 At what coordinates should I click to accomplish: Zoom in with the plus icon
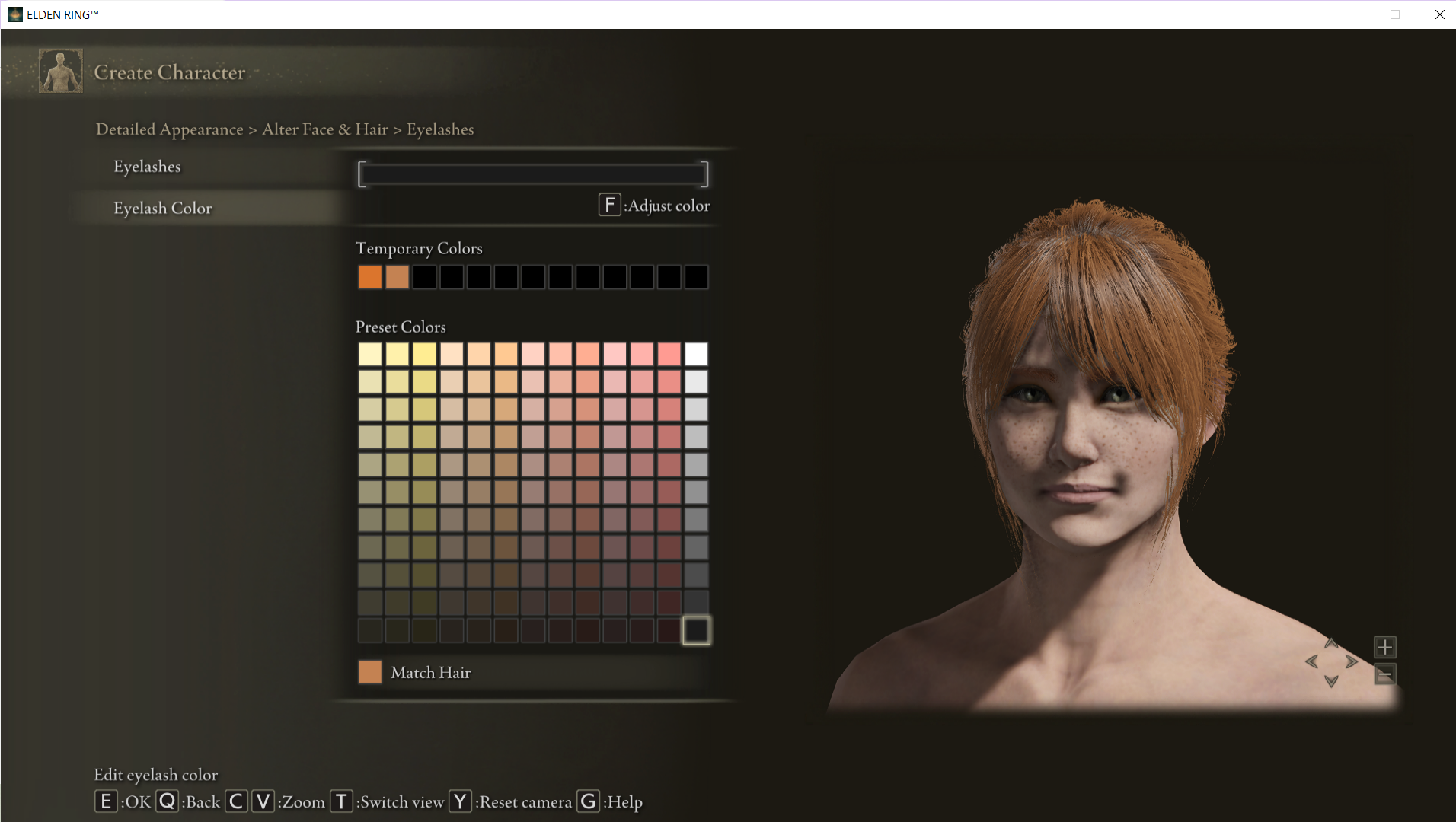click(x=1385, y=648)
